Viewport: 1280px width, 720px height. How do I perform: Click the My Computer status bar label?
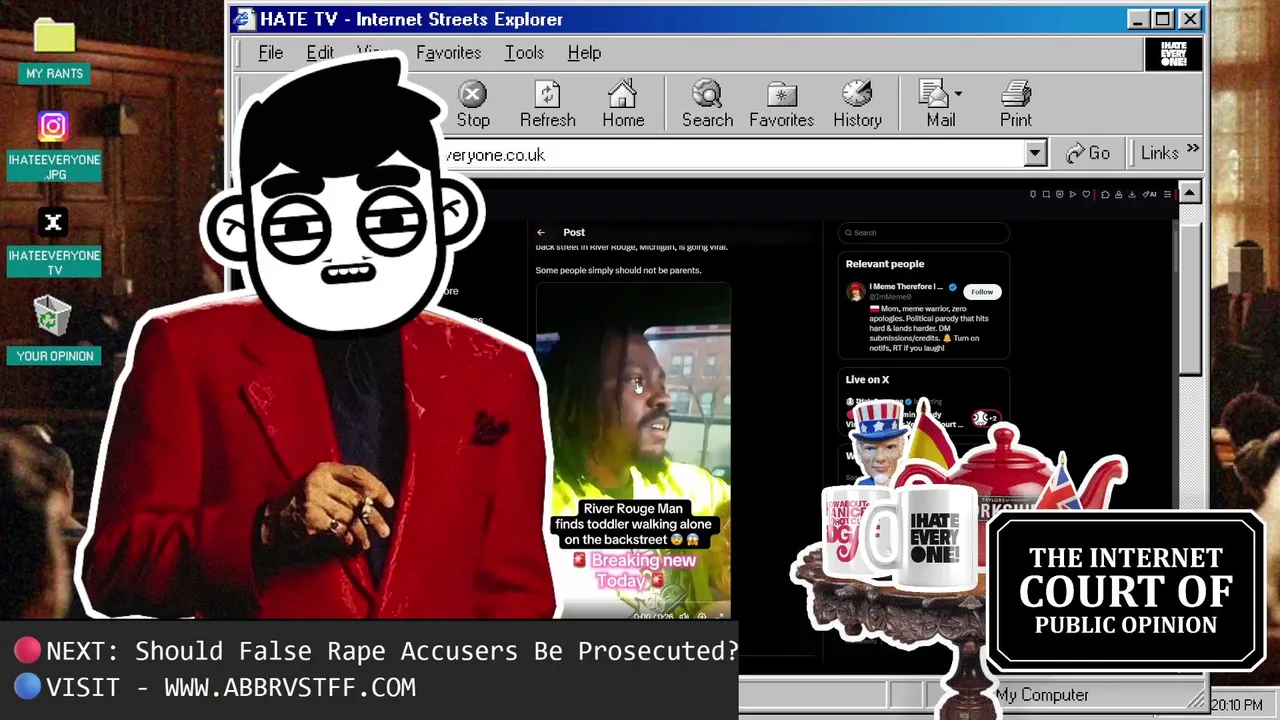click(1042, 695)
